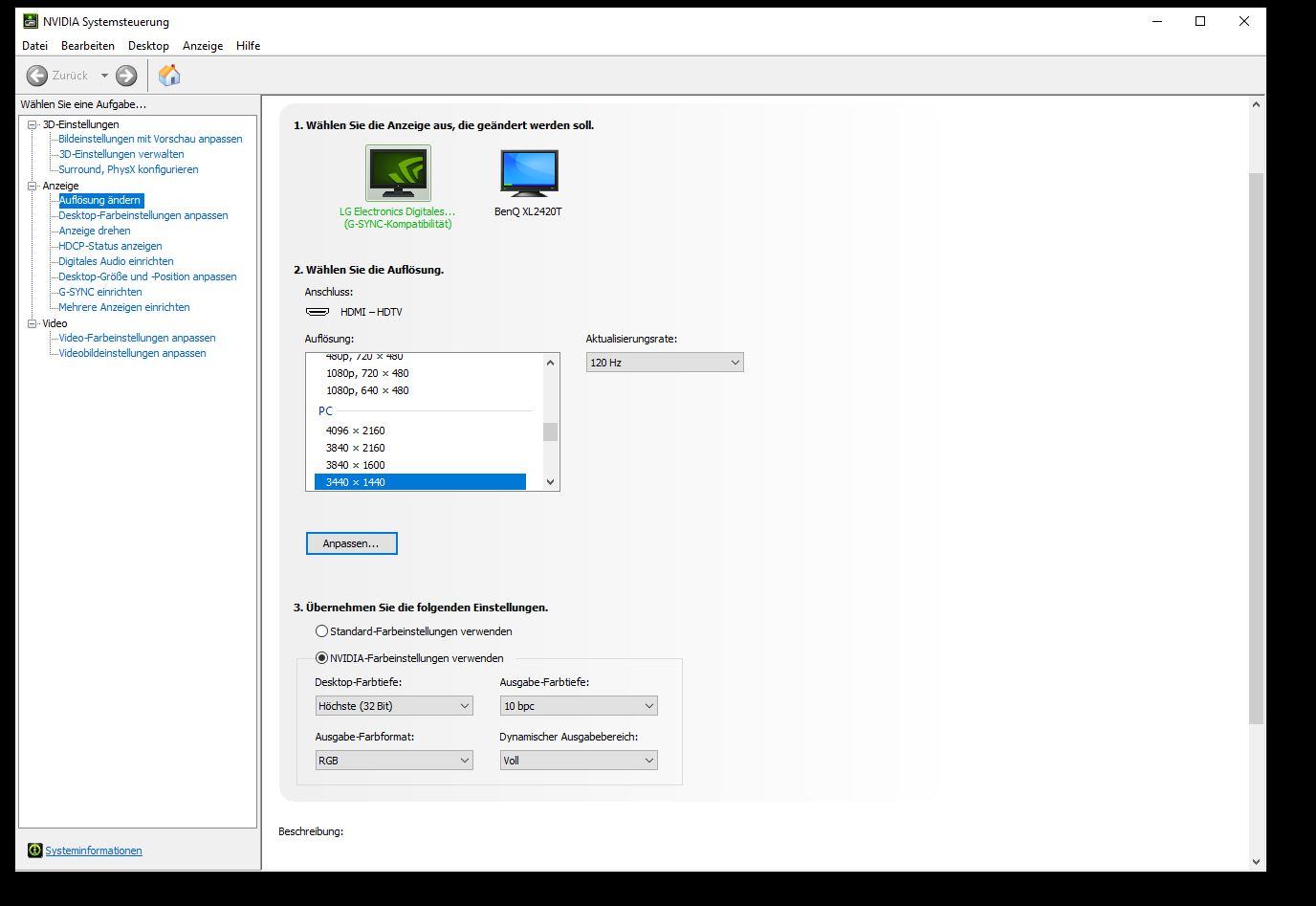This screenshot has height=906, width=1316.
Task: Open HDCP-Status anzeigen
Action: [110, 246]
